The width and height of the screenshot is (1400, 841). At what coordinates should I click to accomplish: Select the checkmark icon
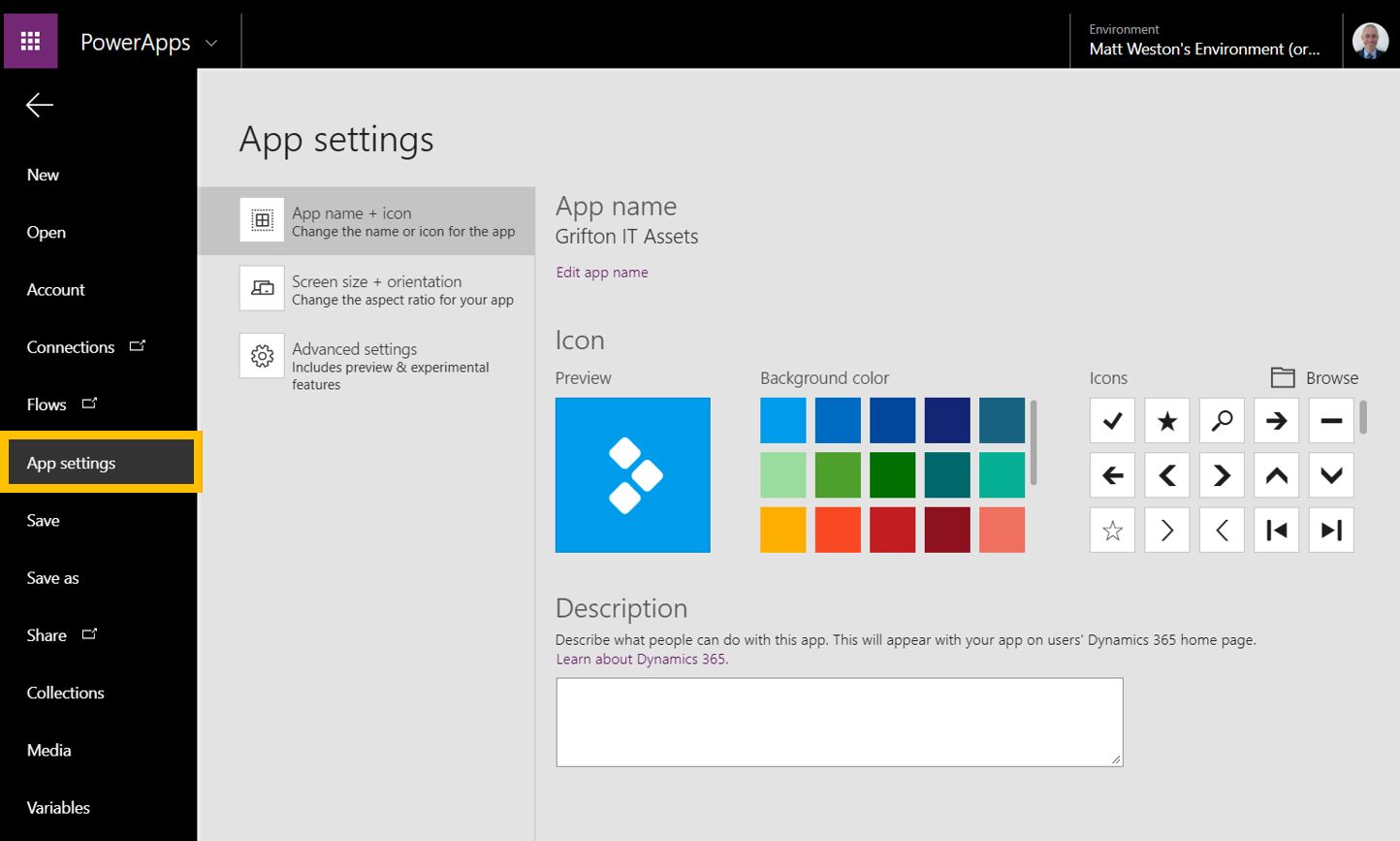tap(1112, 421)
